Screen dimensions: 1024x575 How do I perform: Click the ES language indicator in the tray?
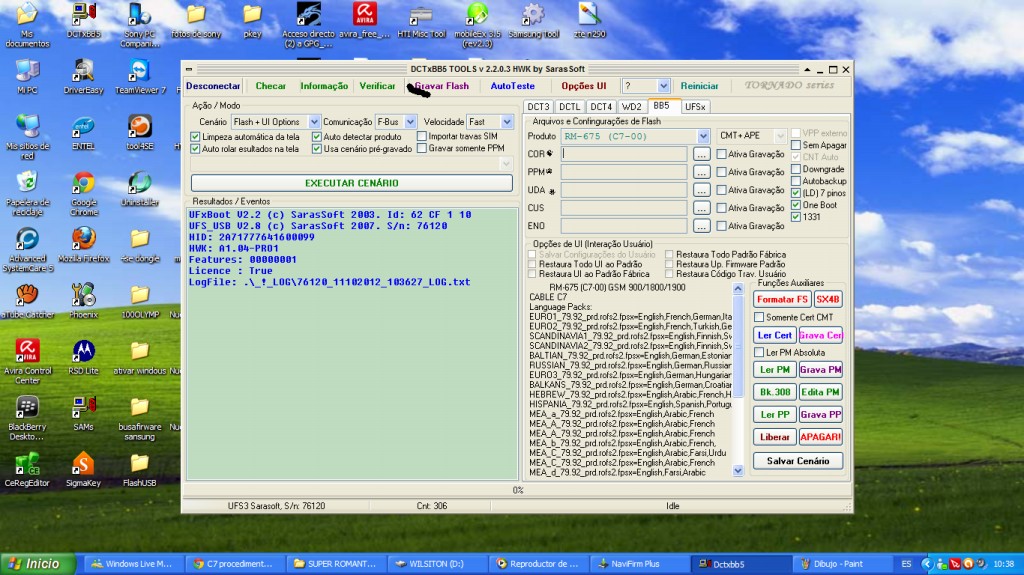(x=906, y=564)
